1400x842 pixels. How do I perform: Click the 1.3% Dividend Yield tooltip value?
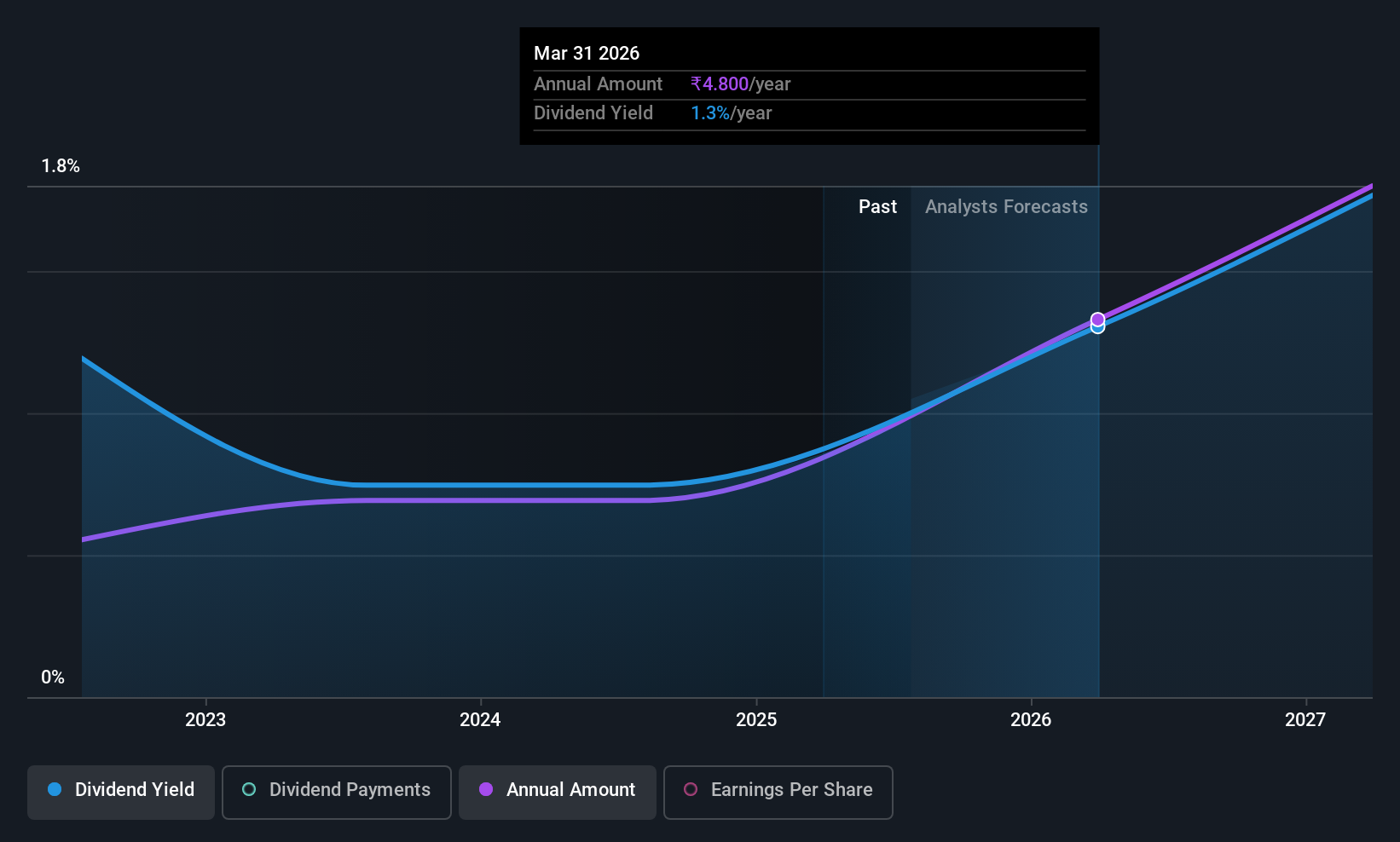point(710,113)
